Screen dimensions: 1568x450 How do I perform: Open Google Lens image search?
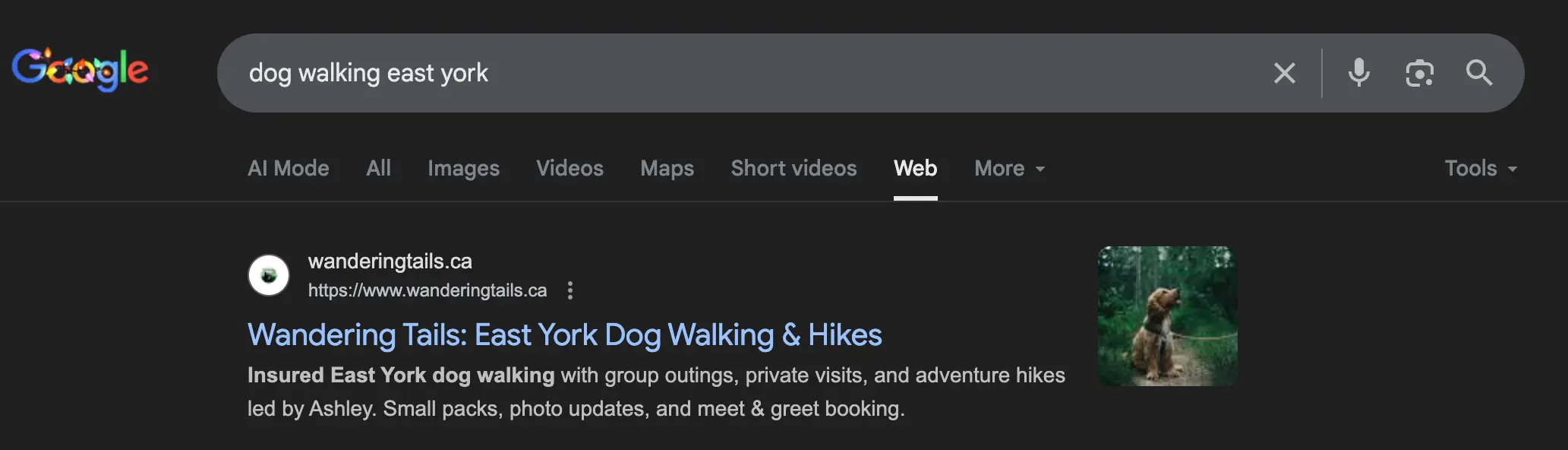[x=1418, y=73]
